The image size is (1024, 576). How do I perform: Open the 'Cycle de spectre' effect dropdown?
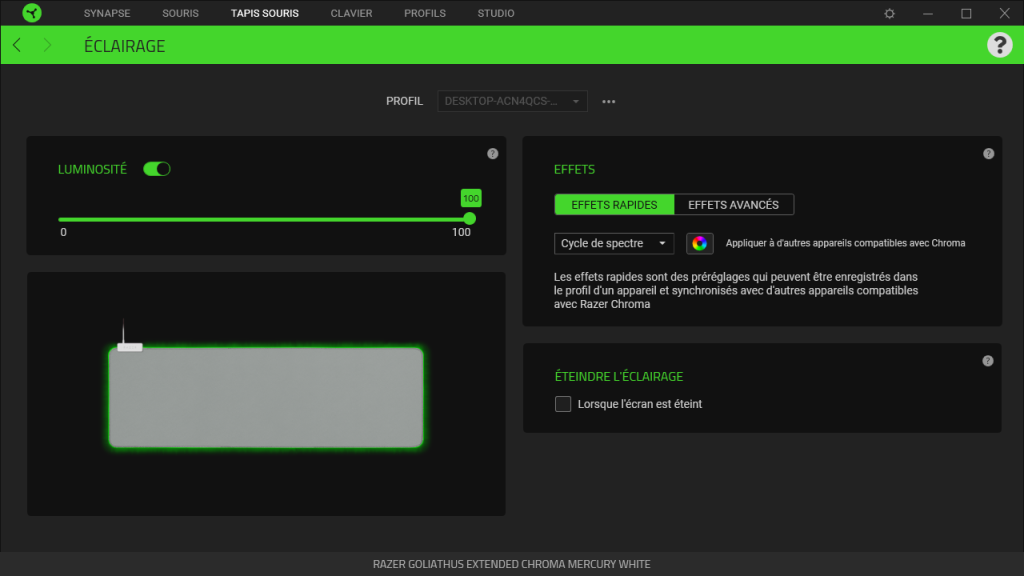click(613, 243)
